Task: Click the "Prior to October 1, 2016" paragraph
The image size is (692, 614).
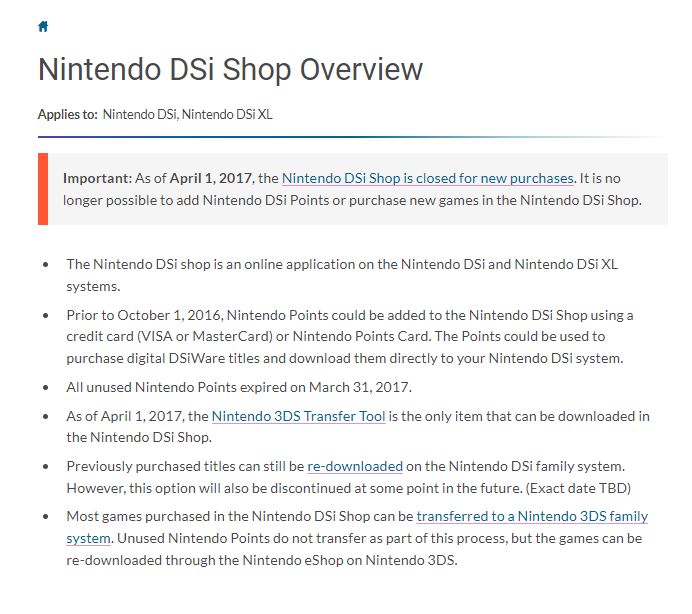Action: (x=350, y=336)
